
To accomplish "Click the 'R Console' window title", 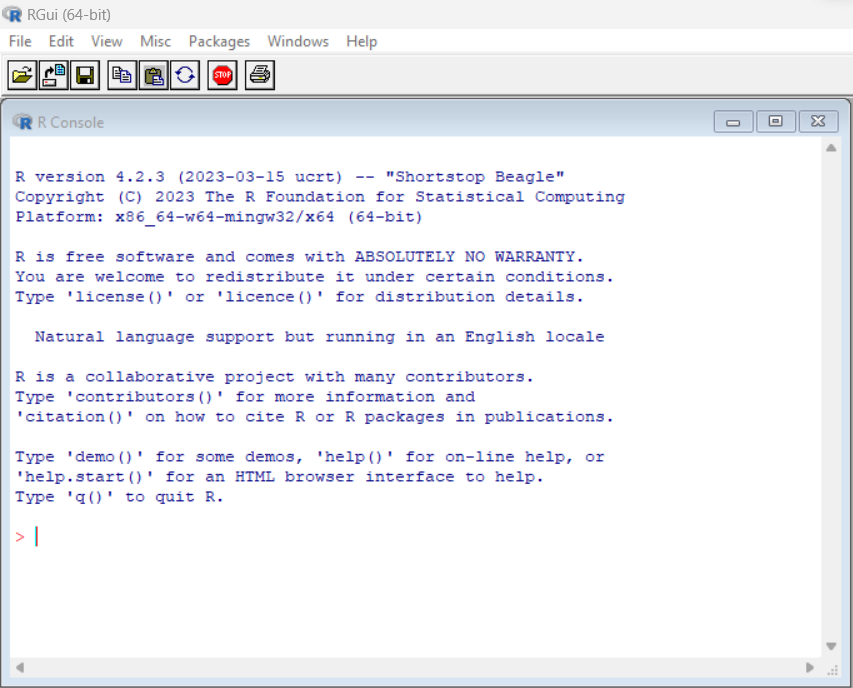I will [x=70, y=122].
